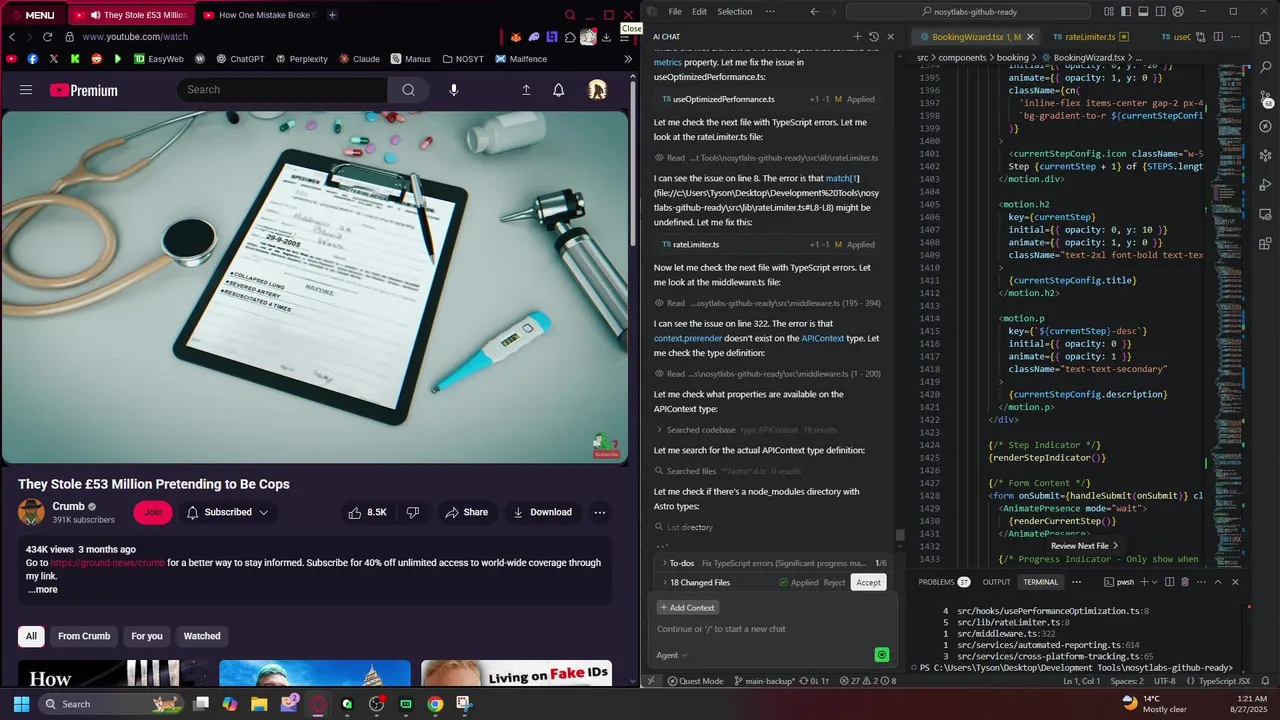Image resolution: width=1280 pixels, height=720 pixels.
Task: Open Selection menu in editor
Action: tap(734, 12)
